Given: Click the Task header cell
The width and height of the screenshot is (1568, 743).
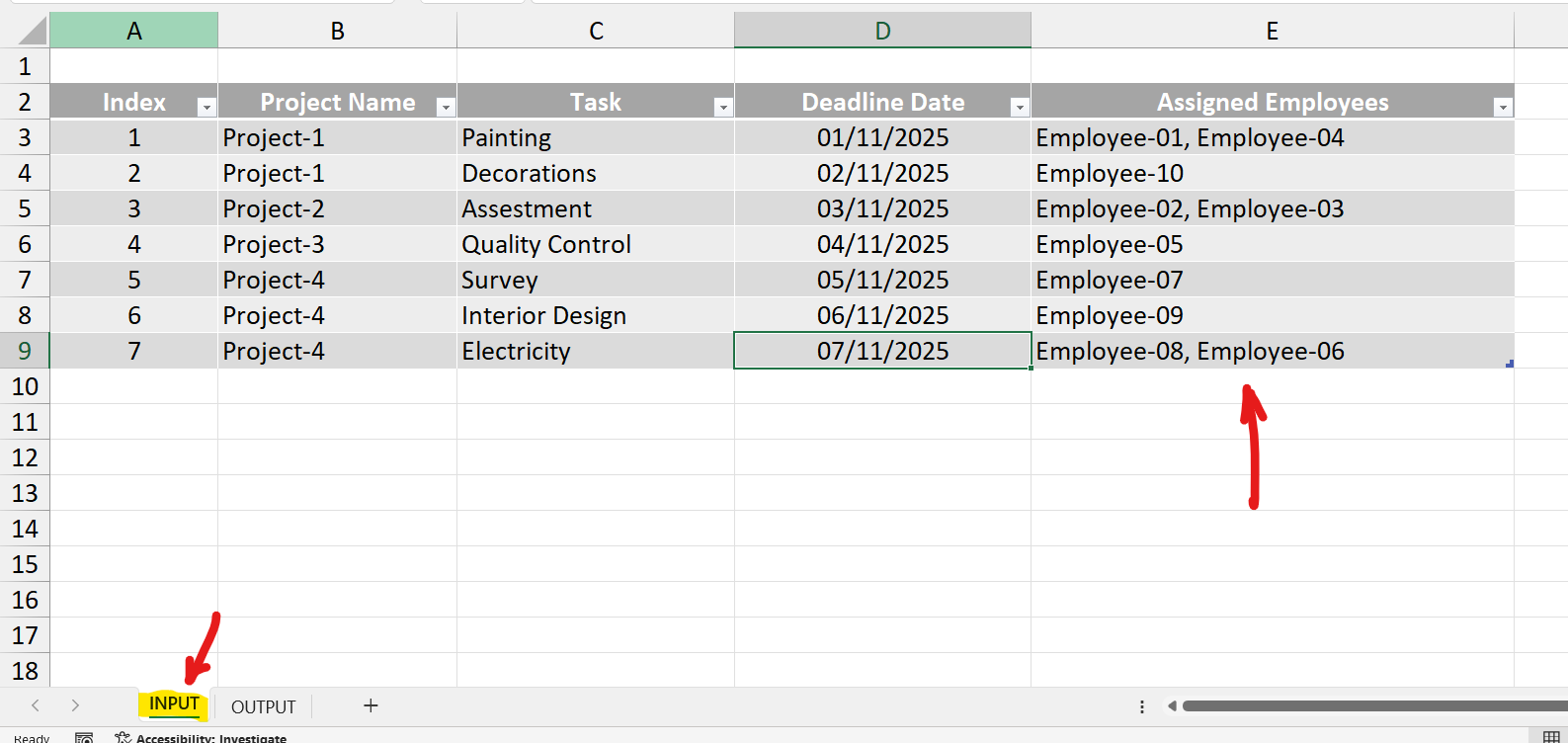Looking at the screenshot, I should [x=596, y=102].
